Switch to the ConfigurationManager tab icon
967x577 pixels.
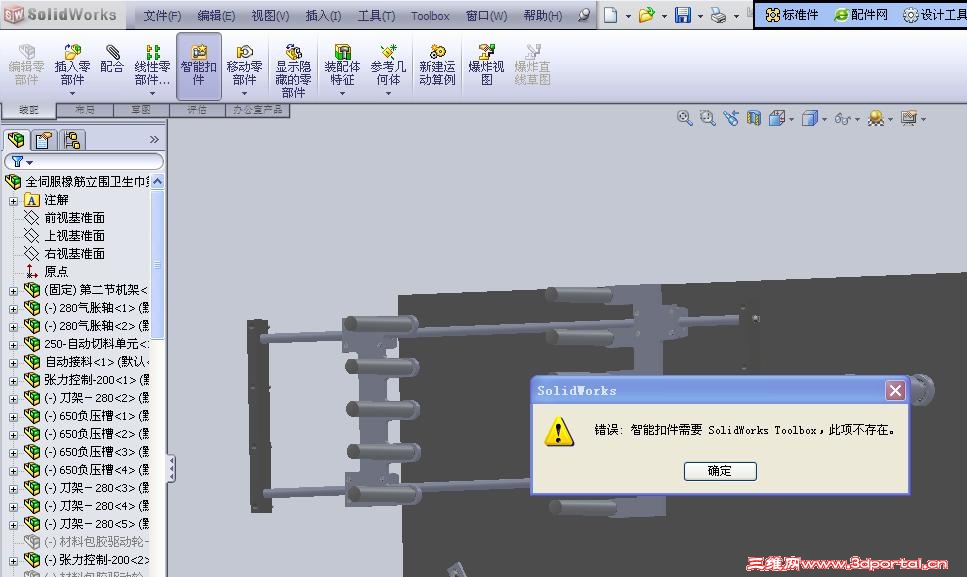(72, 140)
